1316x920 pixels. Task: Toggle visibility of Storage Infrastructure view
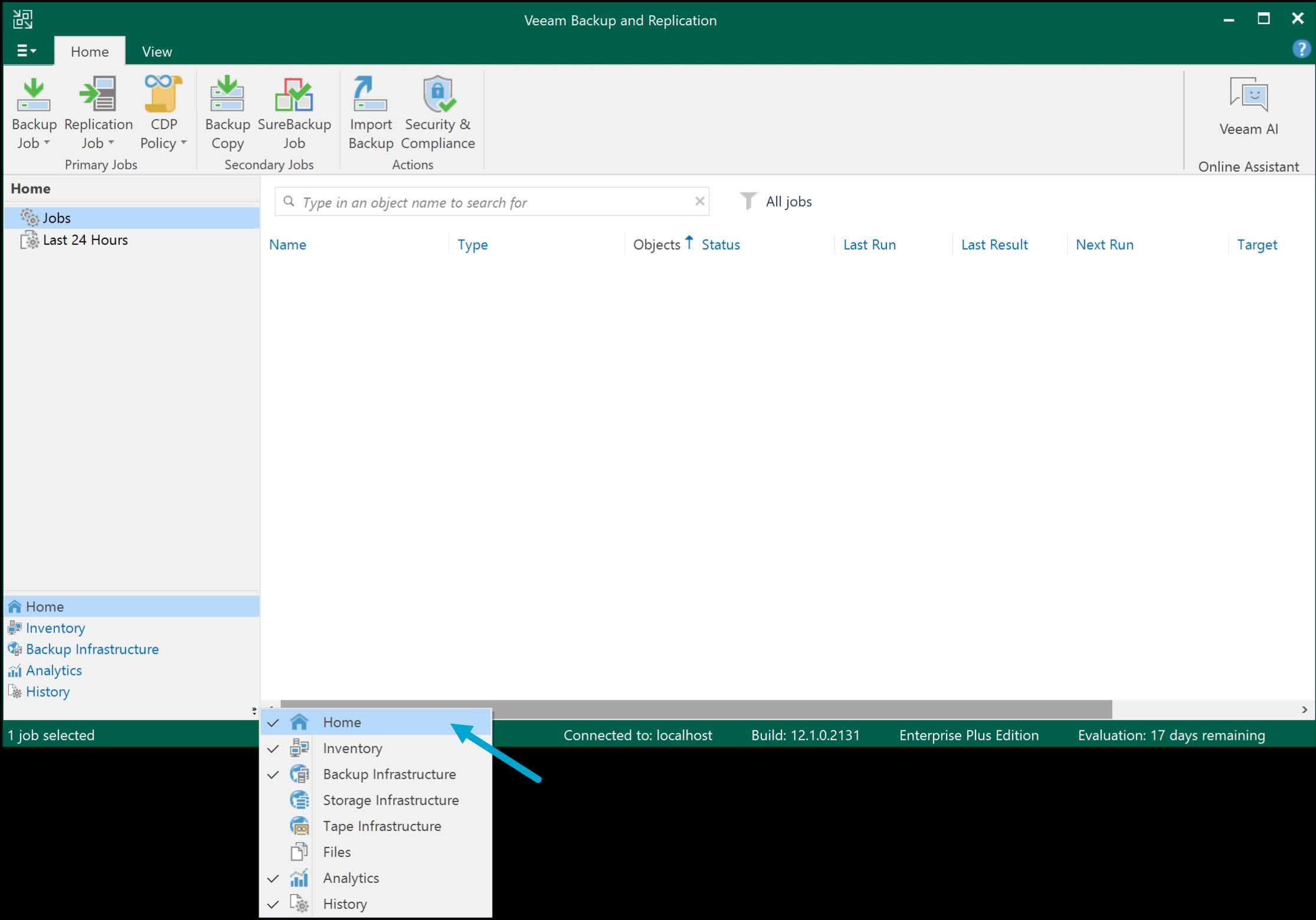[391, 800]
